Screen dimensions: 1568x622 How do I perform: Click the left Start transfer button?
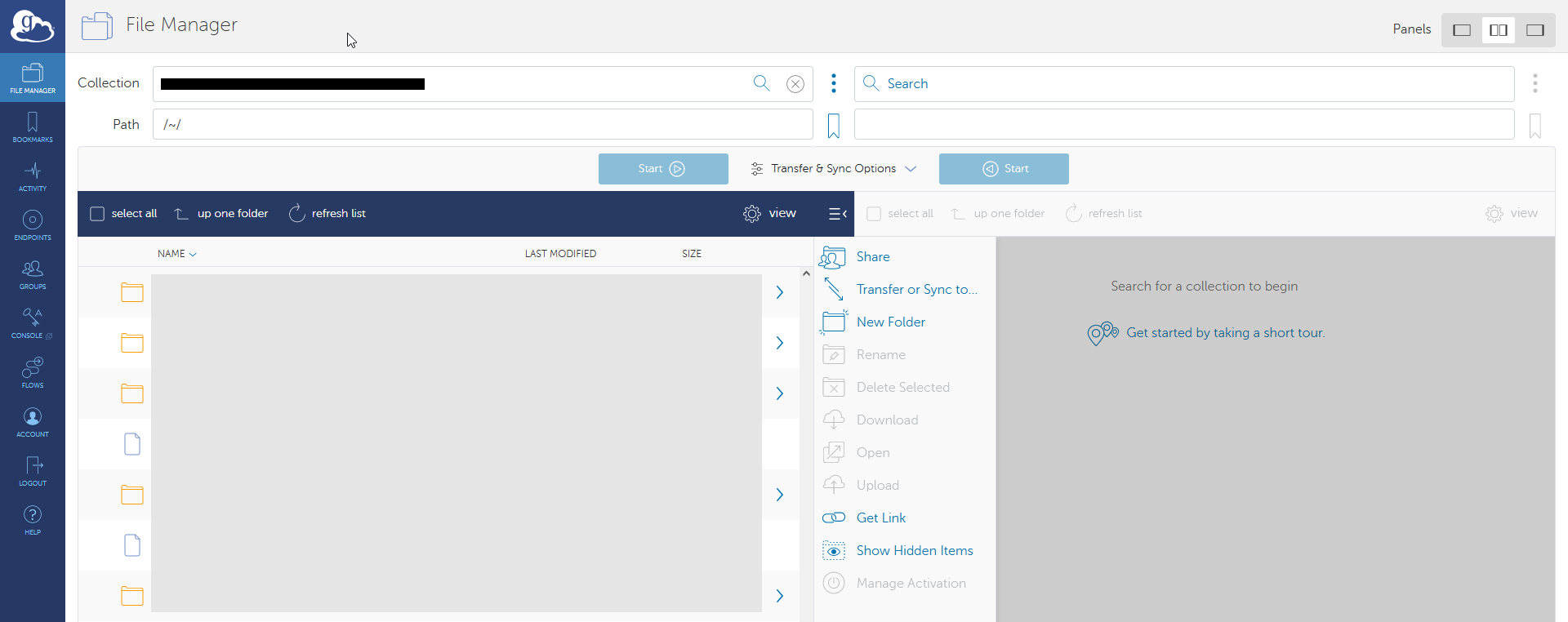[x=662, y=169]
